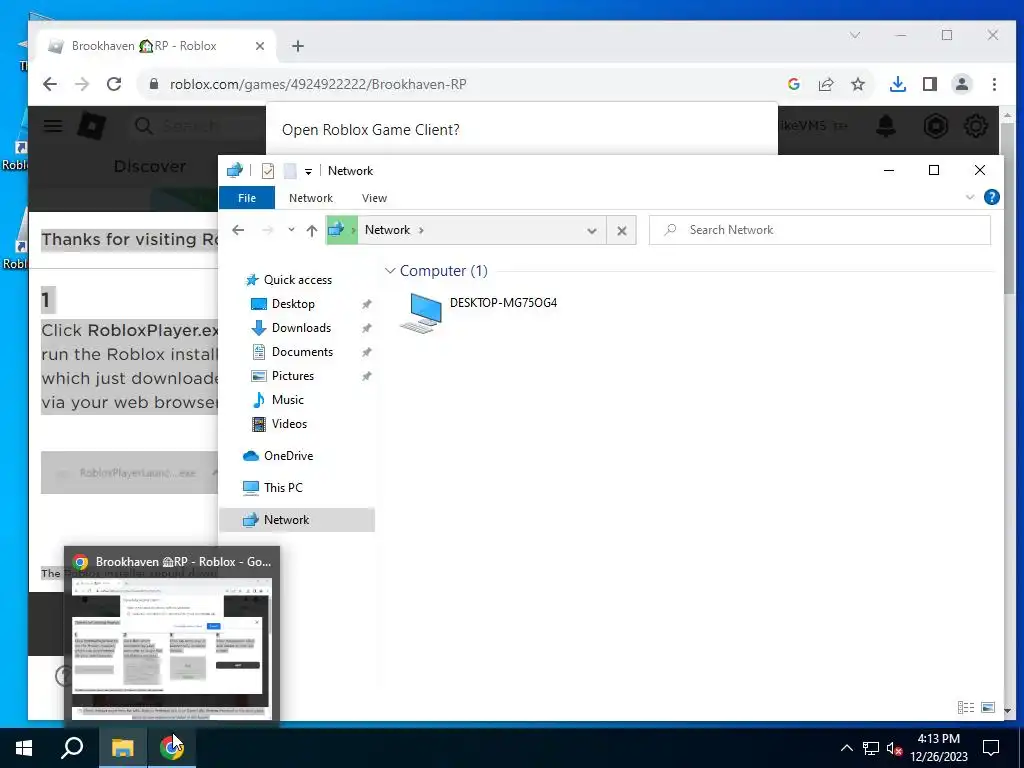The width and height of the screenshot is (1024, 768).
Task: Open the recent locations dropdown in Explorer
Action: pos(291,230)
